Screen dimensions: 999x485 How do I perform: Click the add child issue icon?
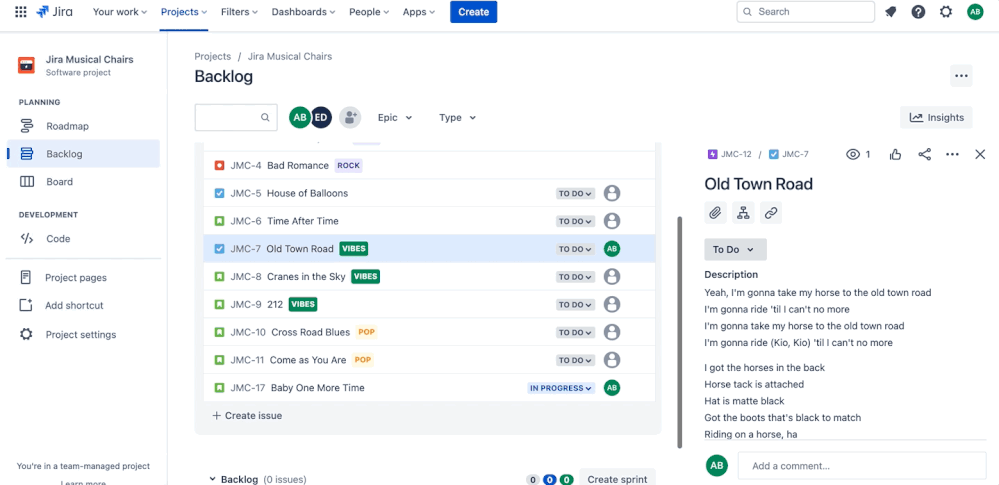(x=743, y=213)
